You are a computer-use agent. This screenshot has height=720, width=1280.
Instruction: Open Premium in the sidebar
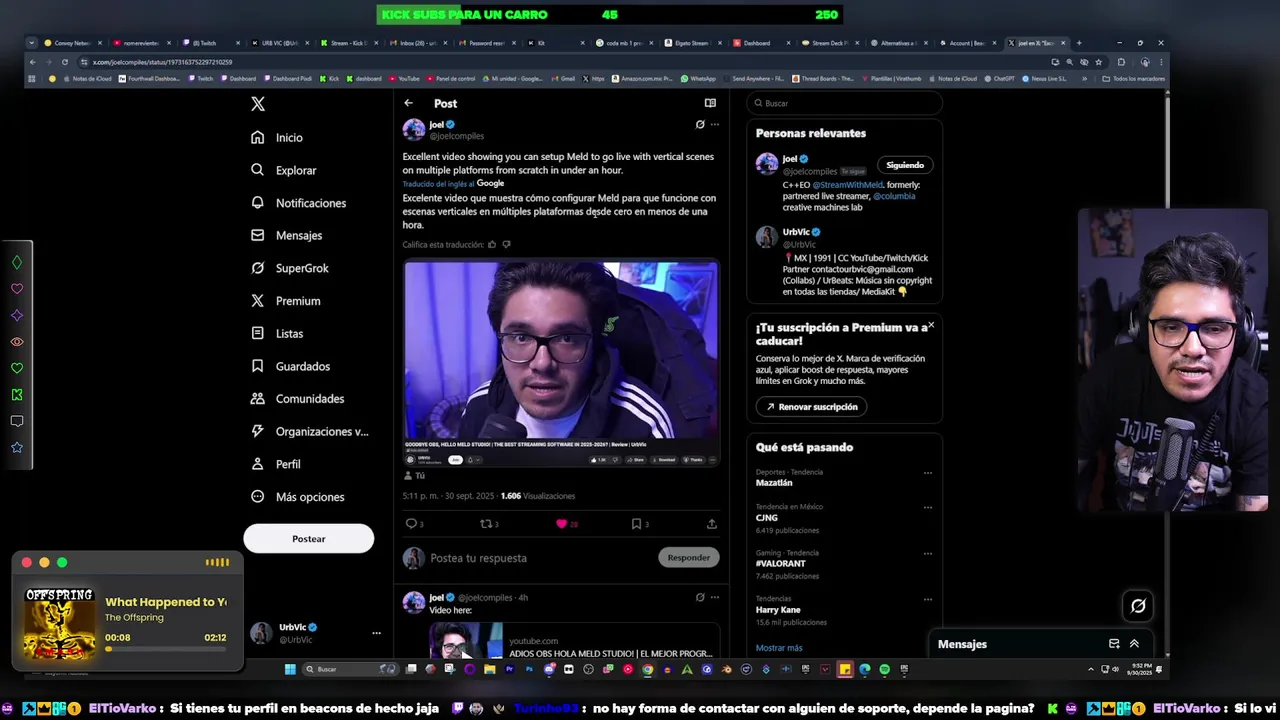click(x=286, y=301)
